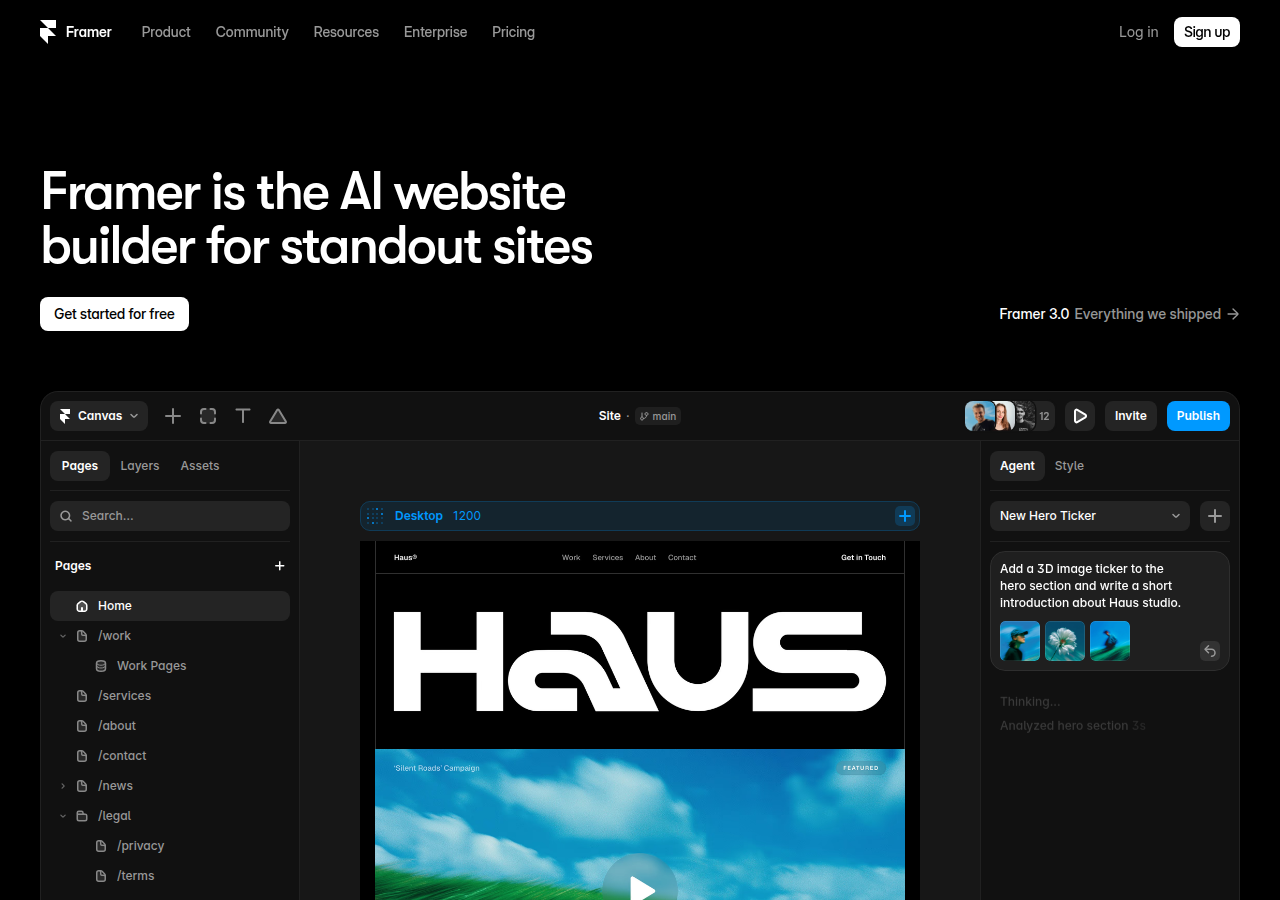The image size is (1280, 900).
Task: Click the Search pages input field
Action: (170, 516)
